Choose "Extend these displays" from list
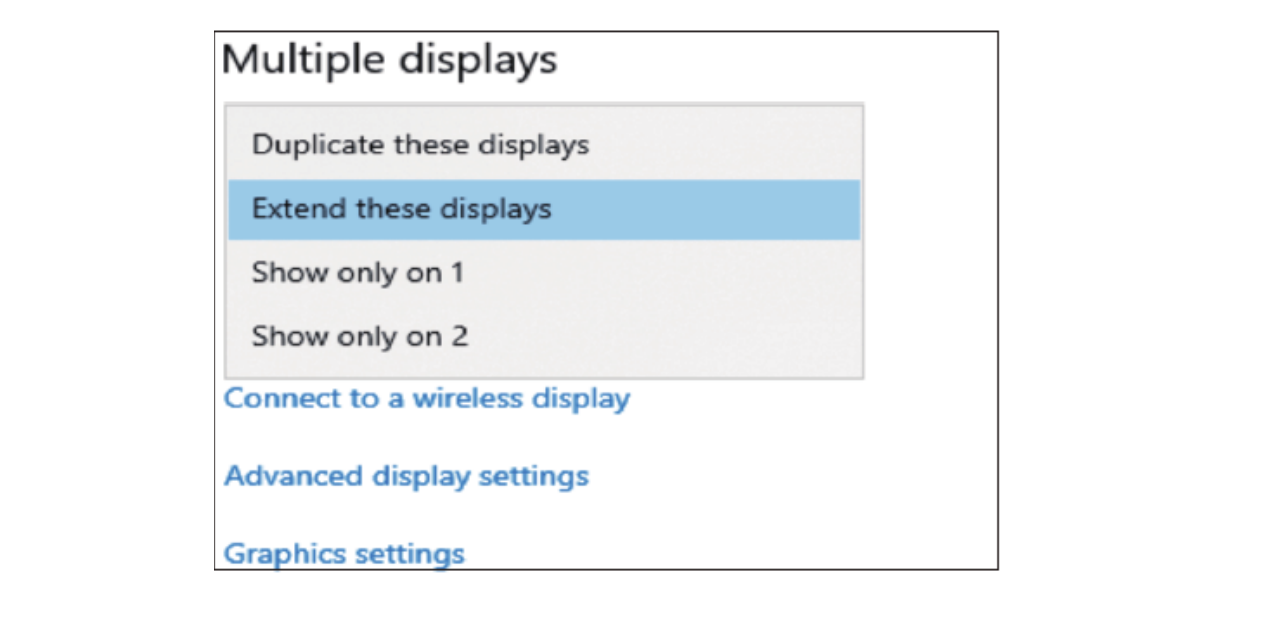The height and width of the screenshot is (635, 1273). [544, 209]
